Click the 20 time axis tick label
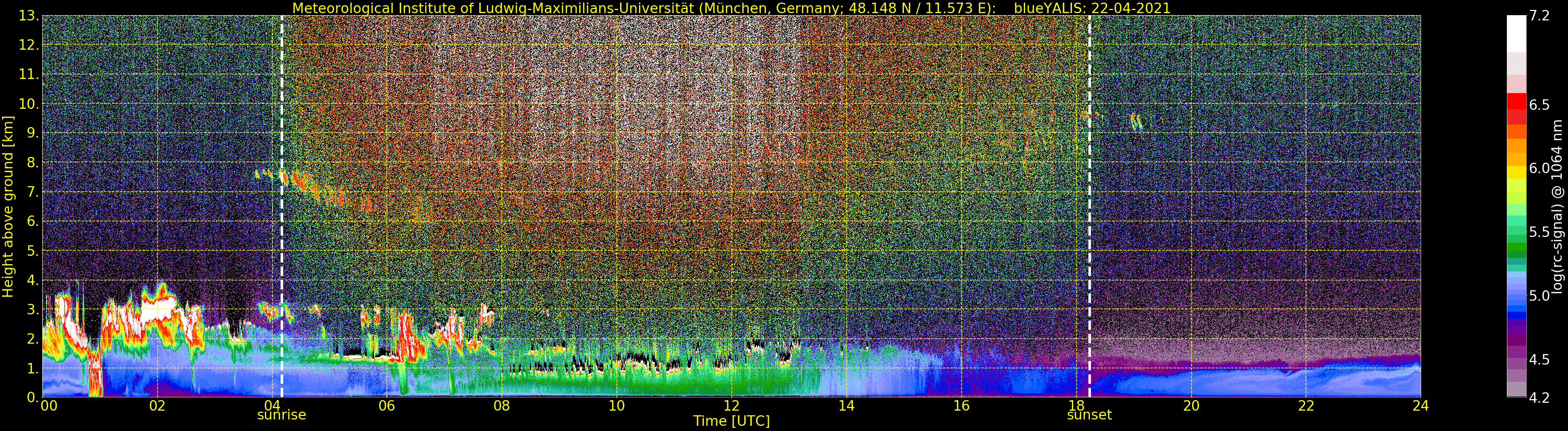 pyautogui.click(x=1191, y=406)
